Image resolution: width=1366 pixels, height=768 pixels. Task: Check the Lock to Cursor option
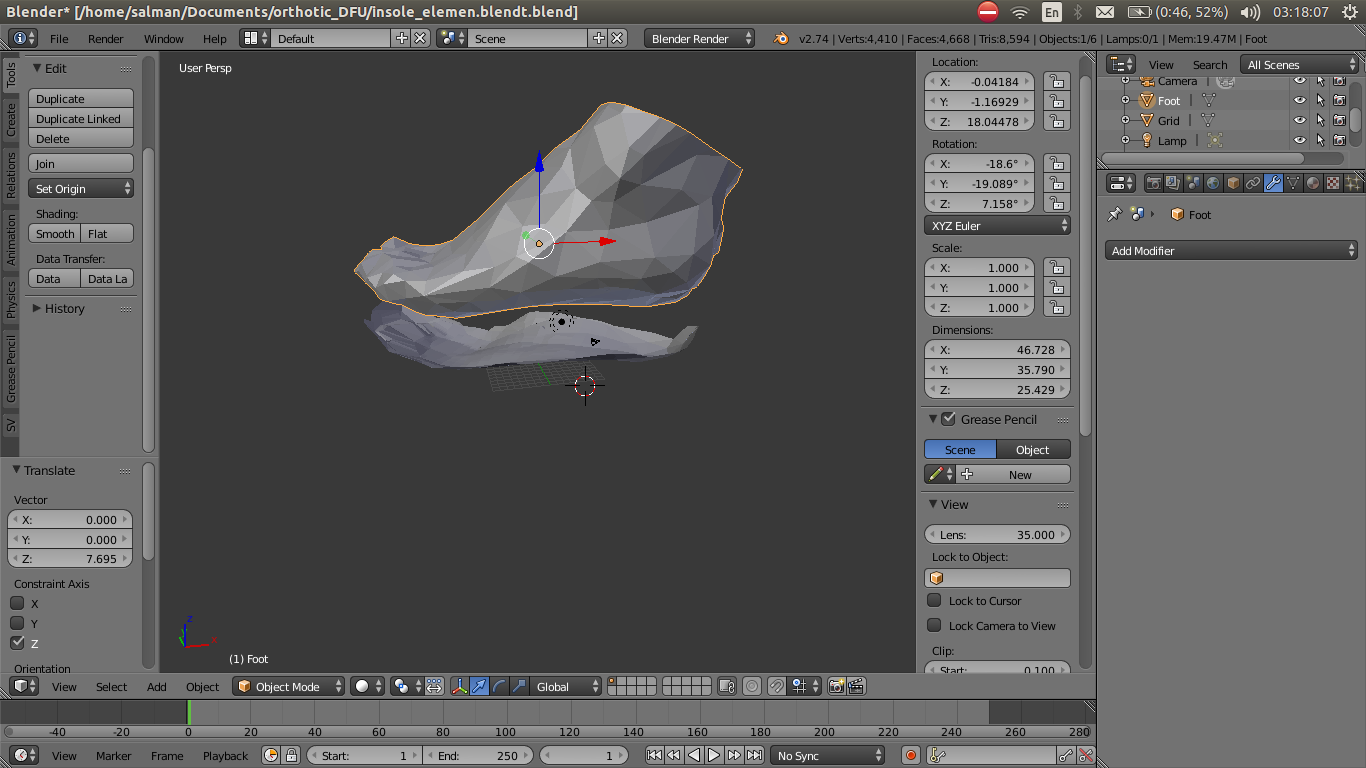coord(934,601)
